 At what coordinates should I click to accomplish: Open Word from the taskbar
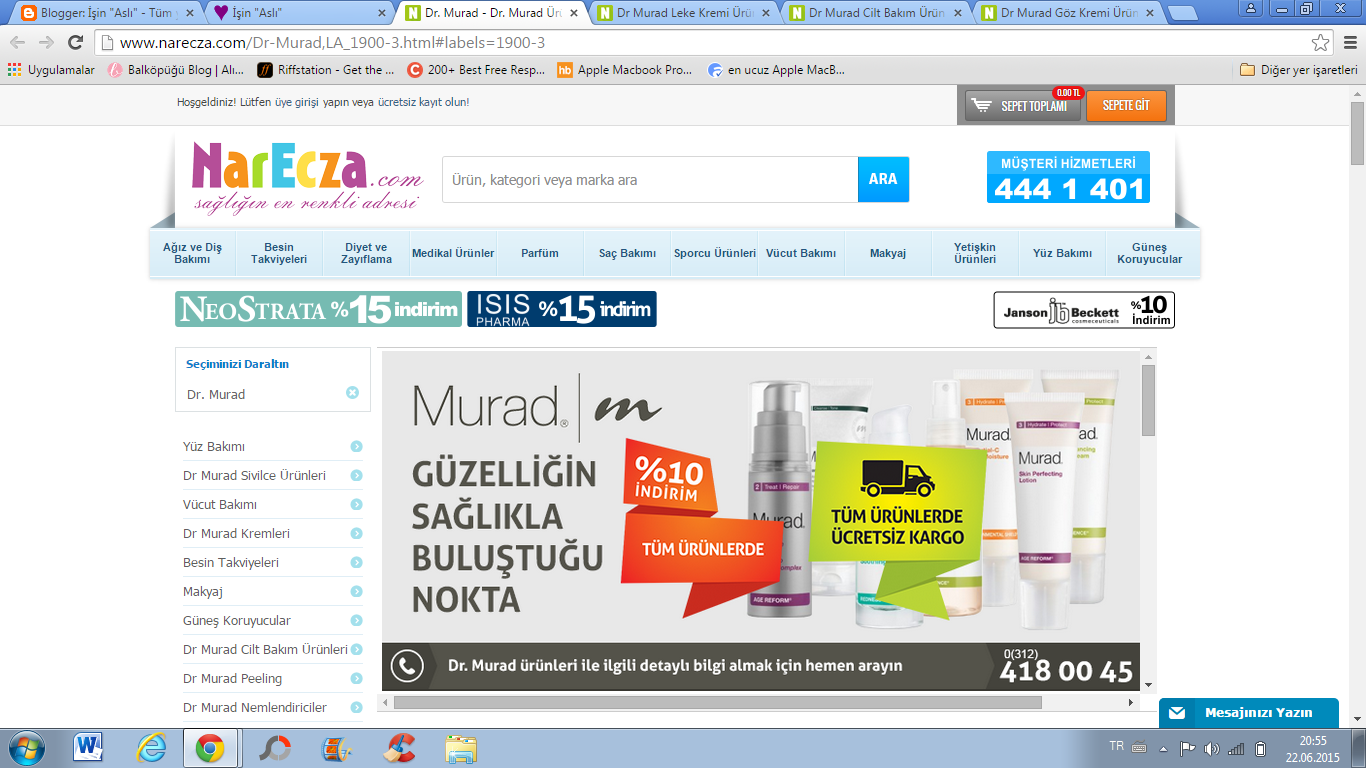pyautogui.click(x=89, y=747)
